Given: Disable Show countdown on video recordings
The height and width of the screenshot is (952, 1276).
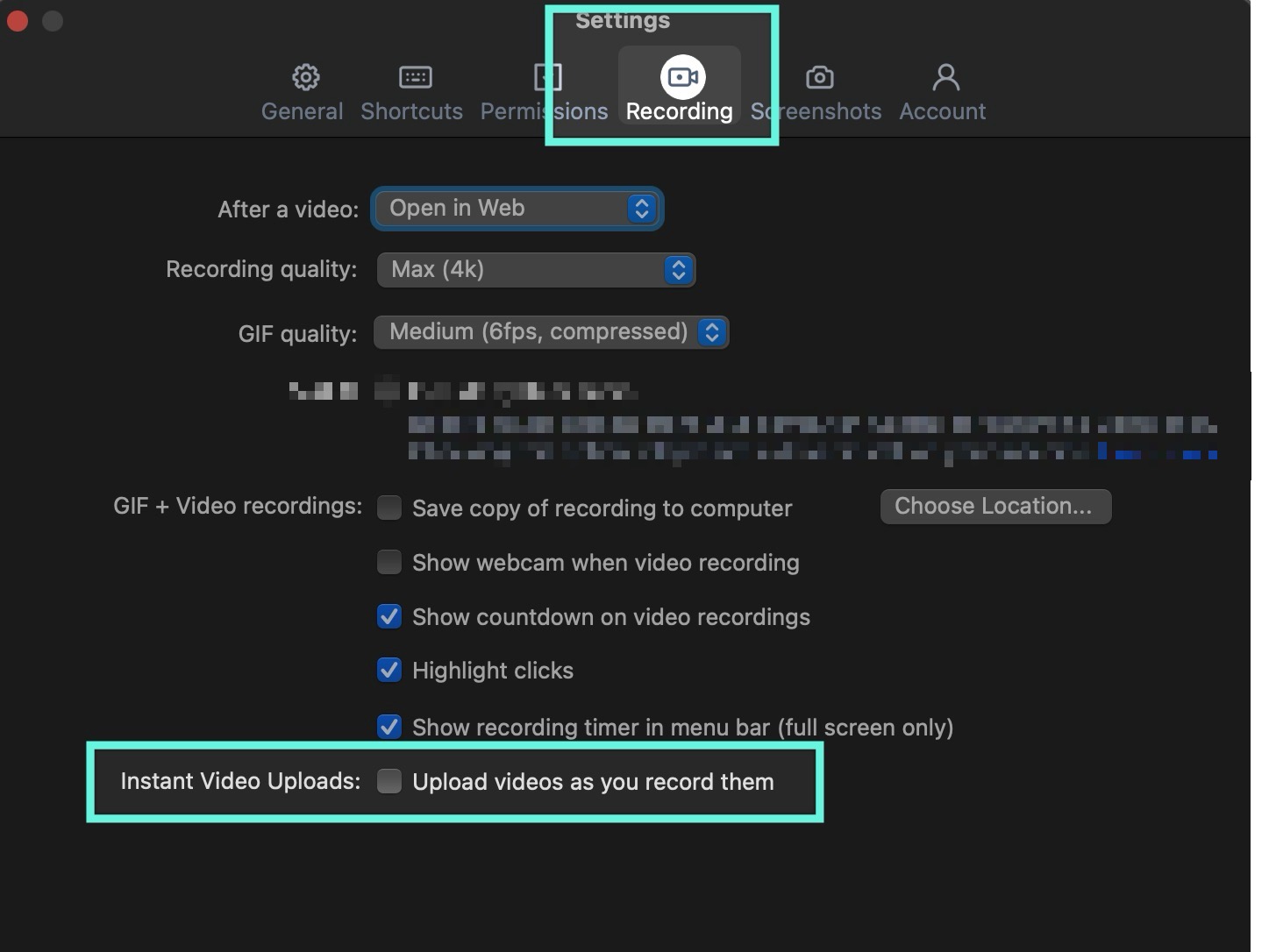Looking at the screenshot, I should coord(389,616).
